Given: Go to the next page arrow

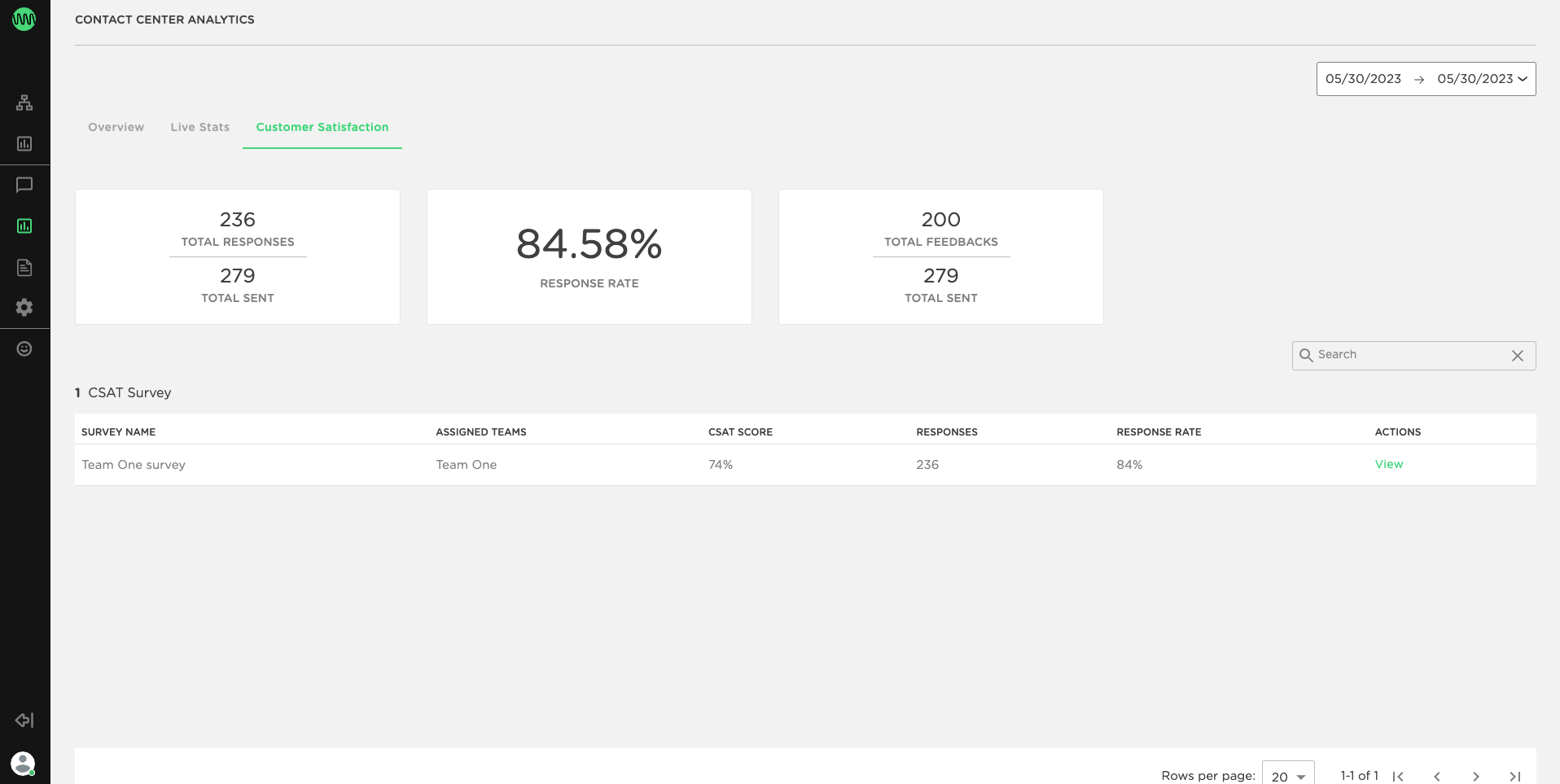Looking at the screenshot, I should click(x=1476, y=777).
